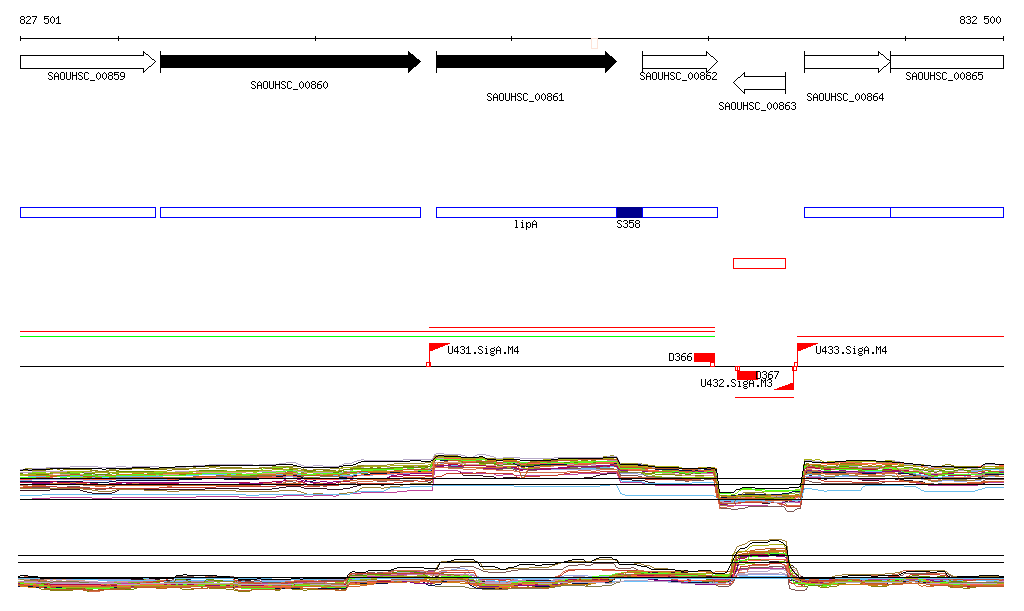
Task: Click the SAOUHSC_00863 label text
Action: [758, 106]
